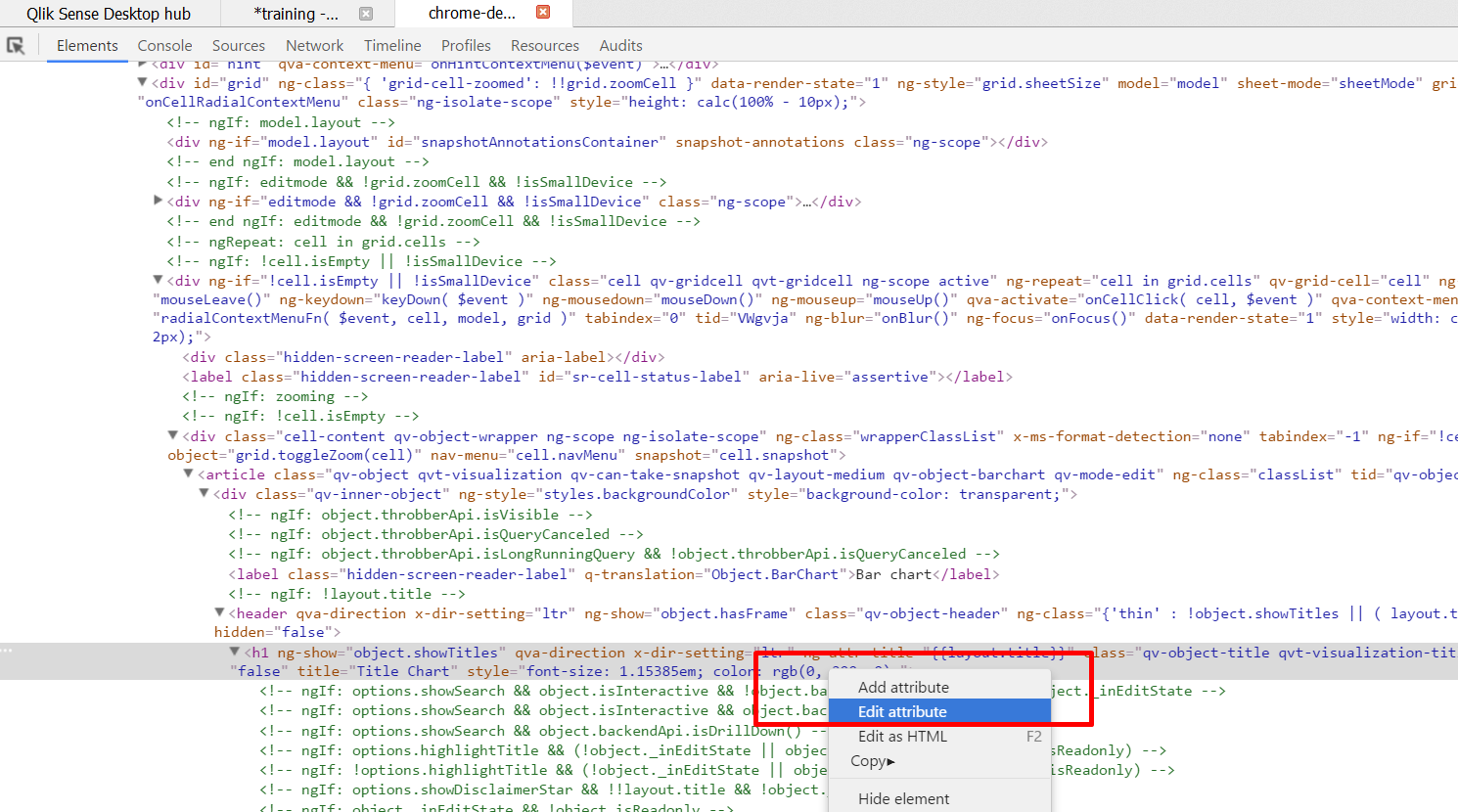Switch to the Console panel

pos(164,45)
